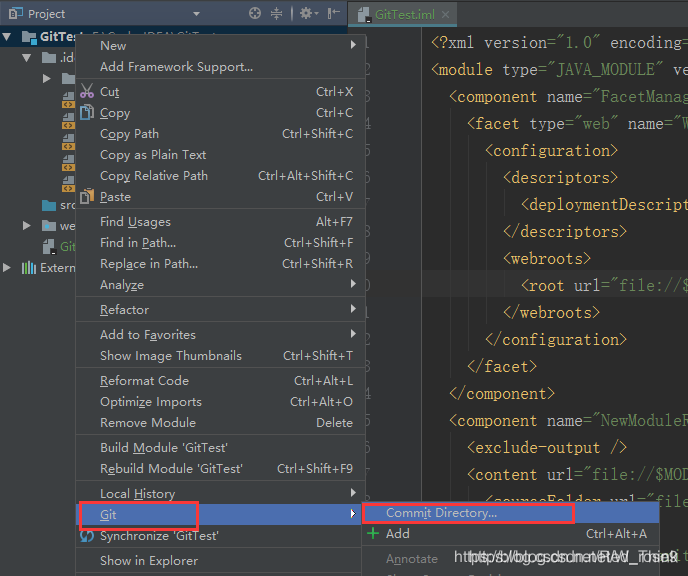Click the Synchronize refresh icon
688x576 pixels.
[x=87, y=536]
